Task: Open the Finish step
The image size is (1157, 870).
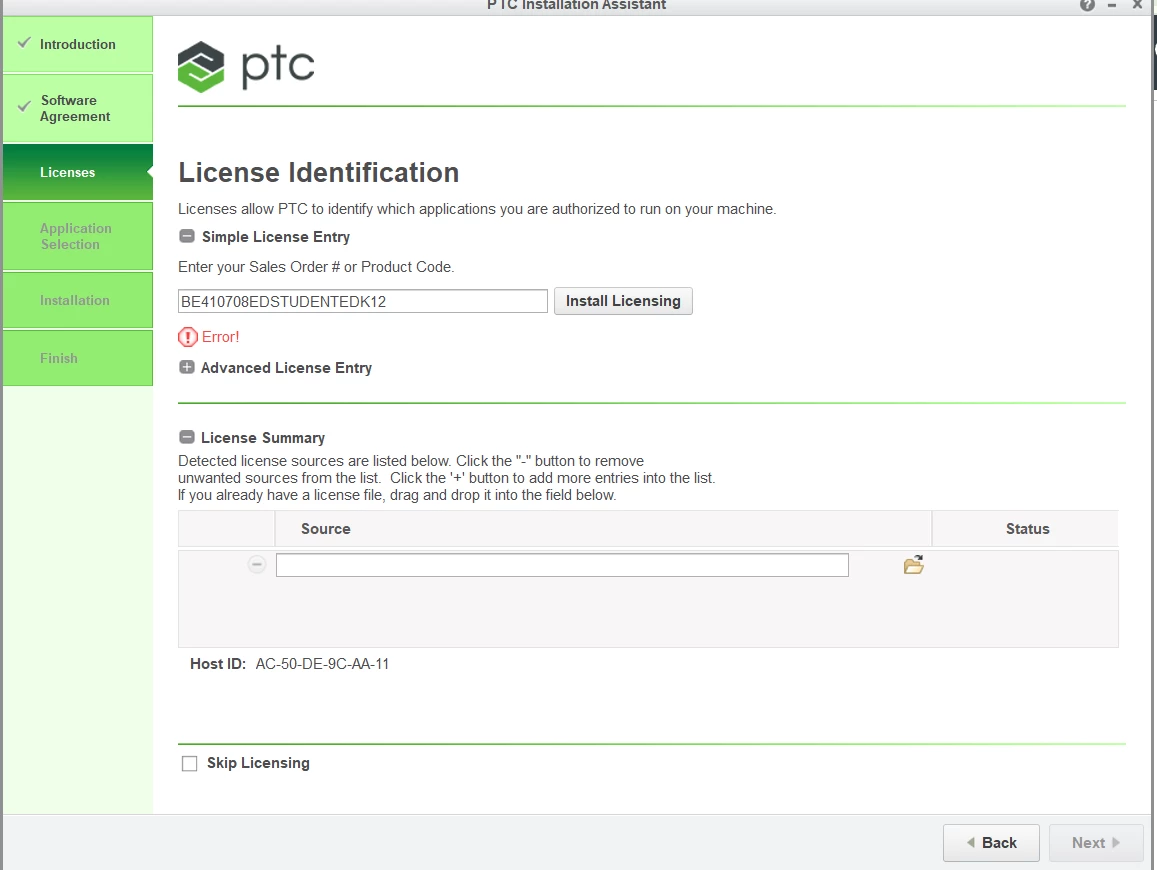Action: tap(77, 358)
